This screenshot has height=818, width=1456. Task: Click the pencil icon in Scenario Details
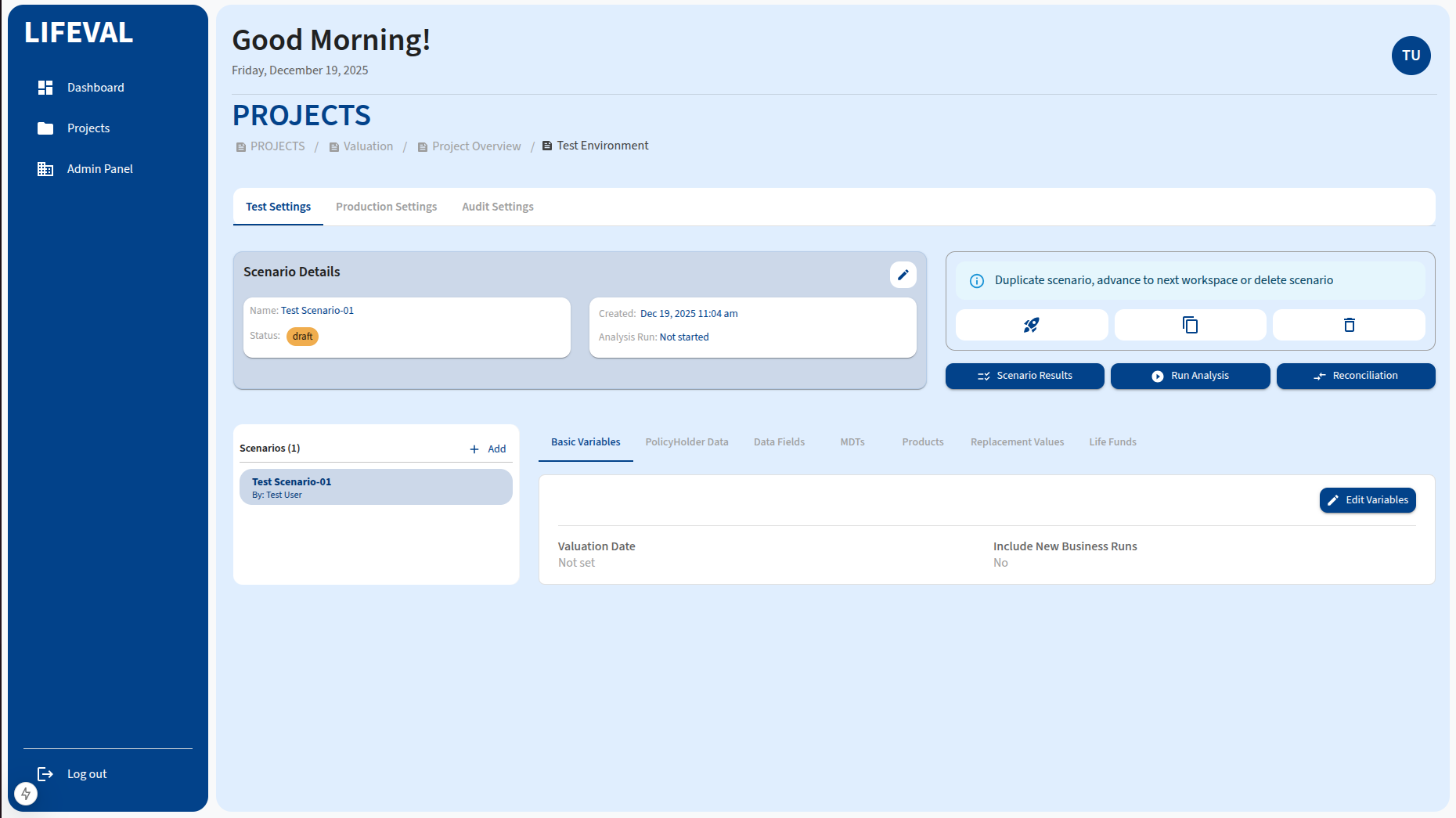point(903,275)
